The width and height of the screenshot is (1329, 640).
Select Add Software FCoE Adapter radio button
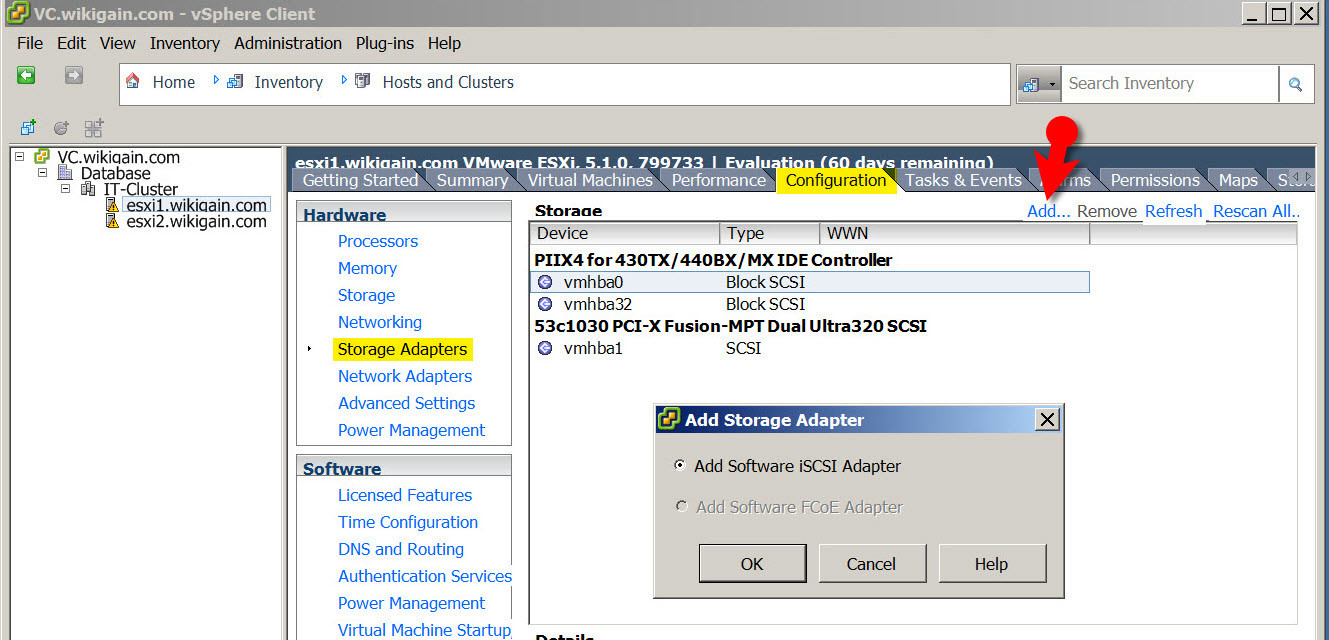[x=681, y=507]
